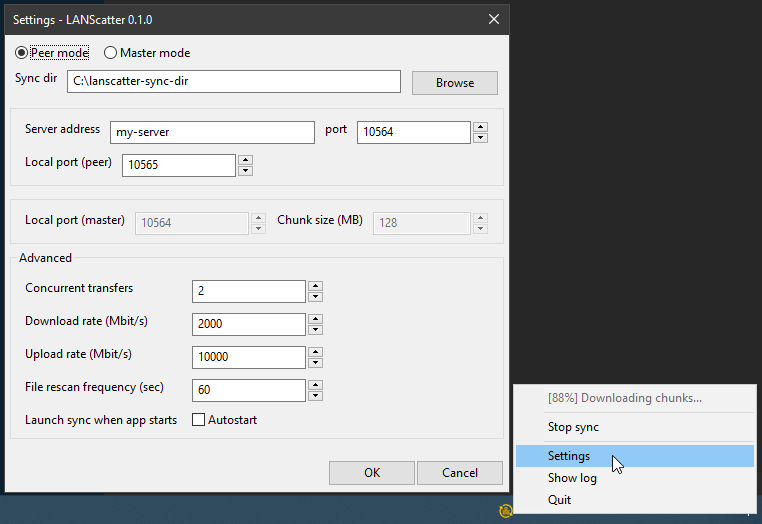This screenshot has height=524, width=762.
Task: Close the Settings dialog window
Action: [494, 19]
